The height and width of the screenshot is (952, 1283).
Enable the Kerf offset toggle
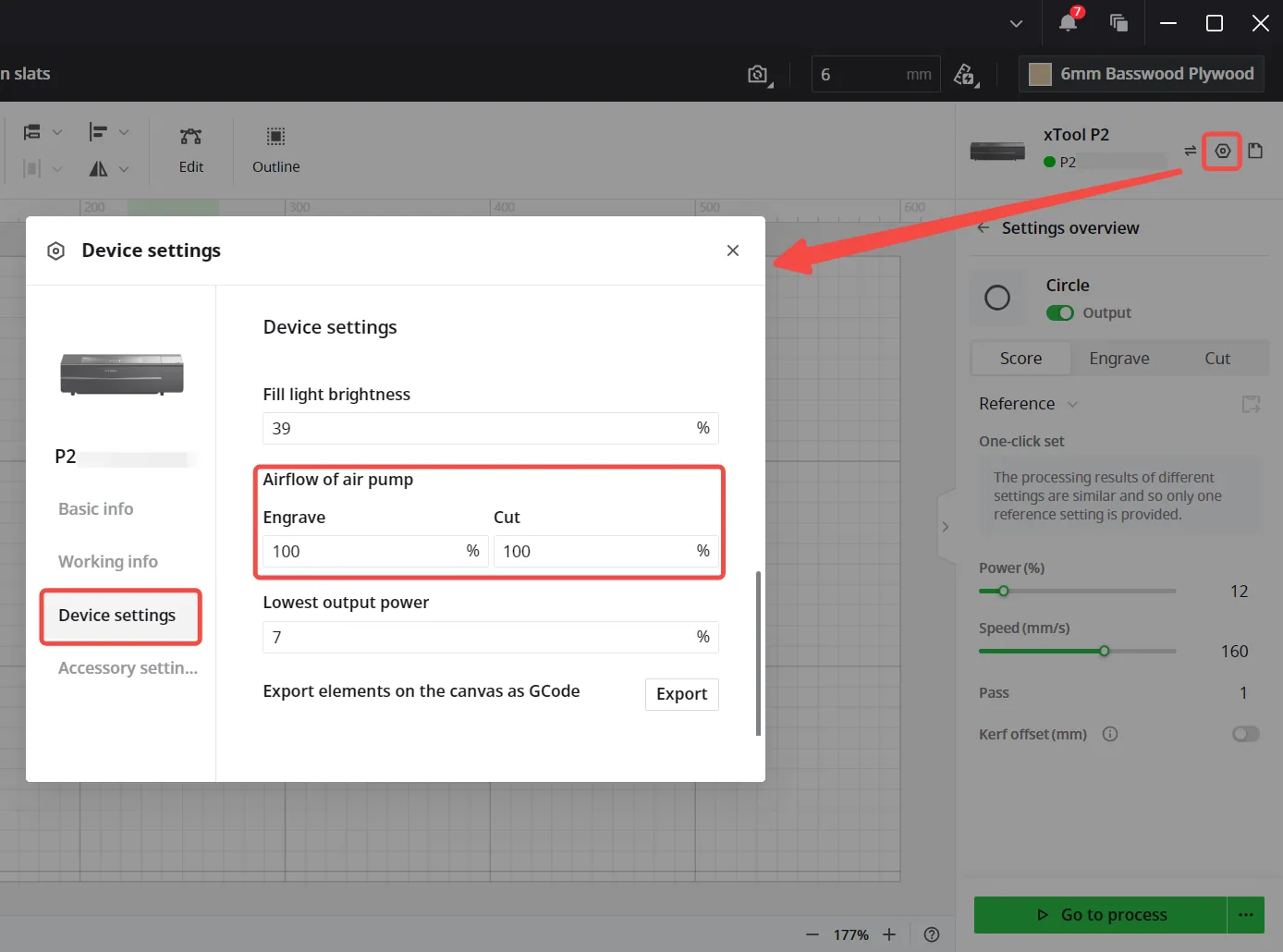[x=1246, y=734]
